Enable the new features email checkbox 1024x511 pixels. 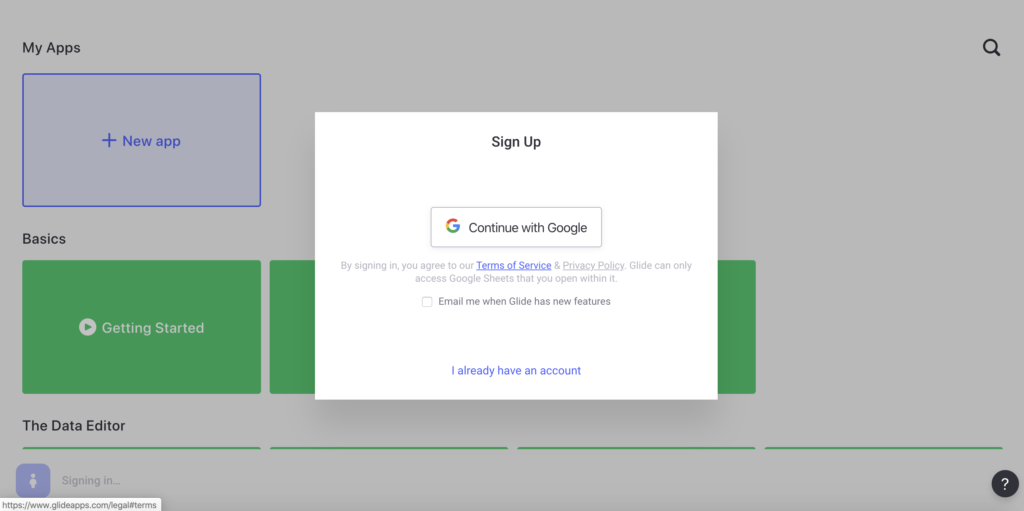[x=427, y=302]
